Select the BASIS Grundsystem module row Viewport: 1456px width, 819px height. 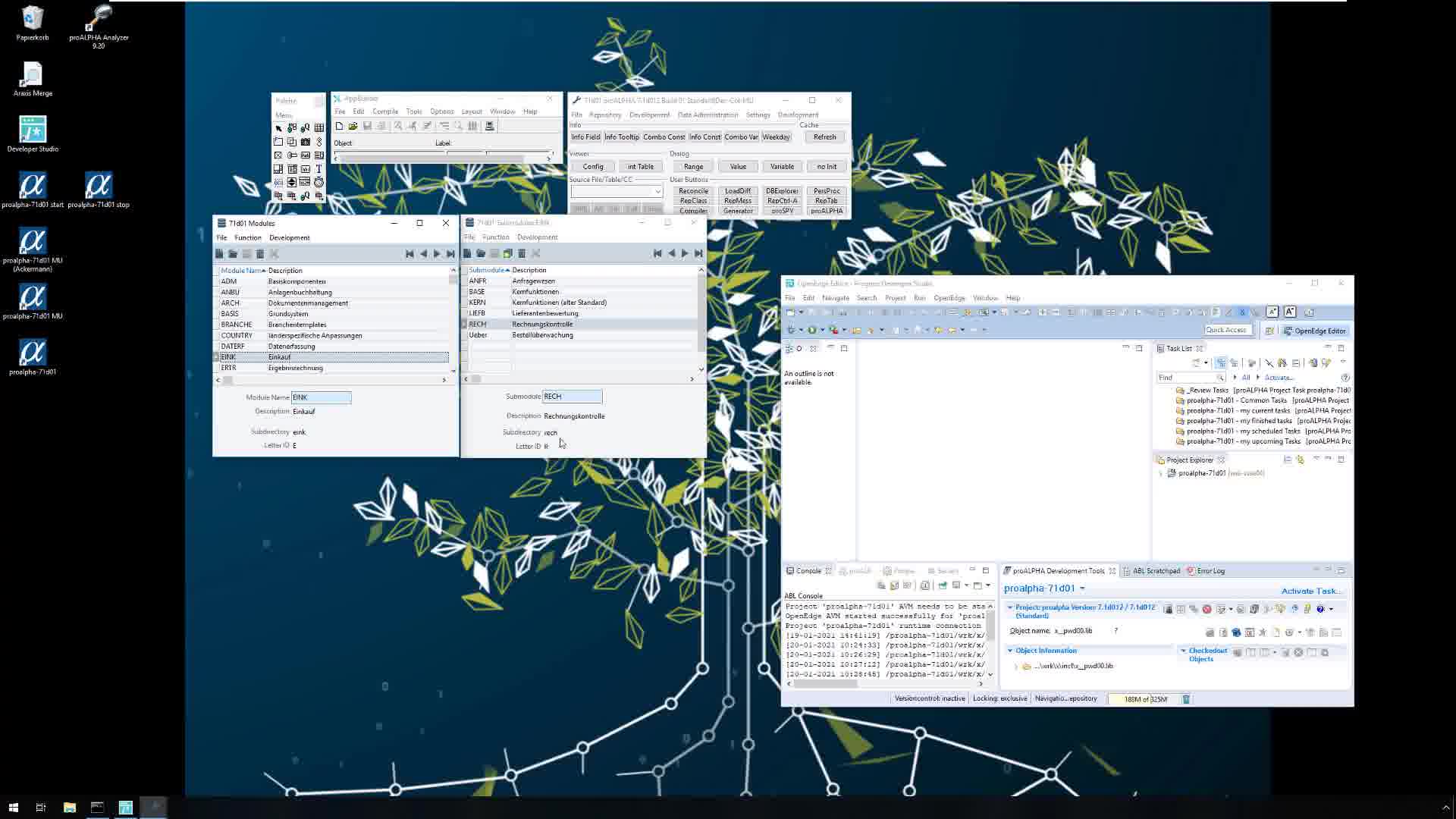[334, 314]
